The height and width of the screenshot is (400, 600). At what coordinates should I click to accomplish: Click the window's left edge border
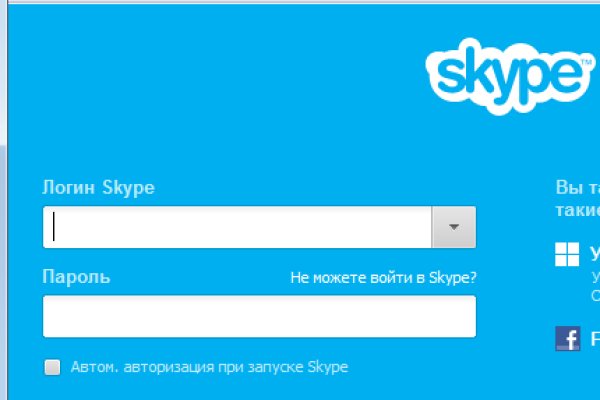3,200
